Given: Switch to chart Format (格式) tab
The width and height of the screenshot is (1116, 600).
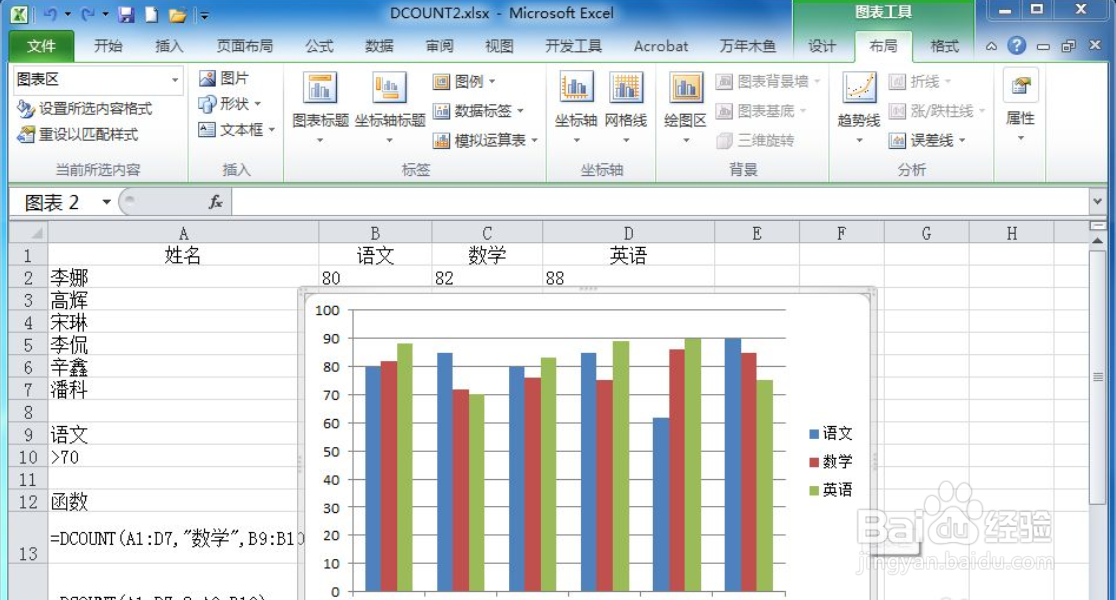Looking at the screenshot, I should [x=944, y=46].
